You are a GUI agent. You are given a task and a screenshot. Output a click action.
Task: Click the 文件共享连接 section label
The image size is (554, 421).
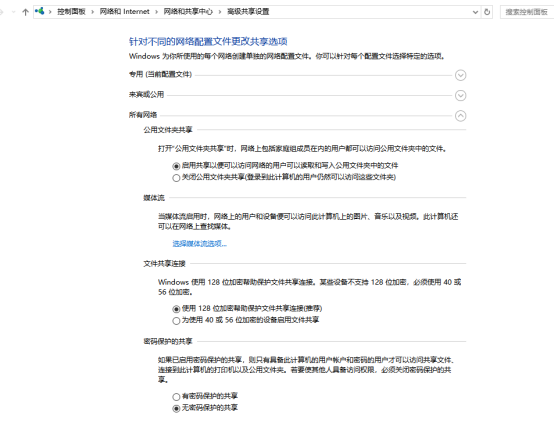click(x=164, y=263)
